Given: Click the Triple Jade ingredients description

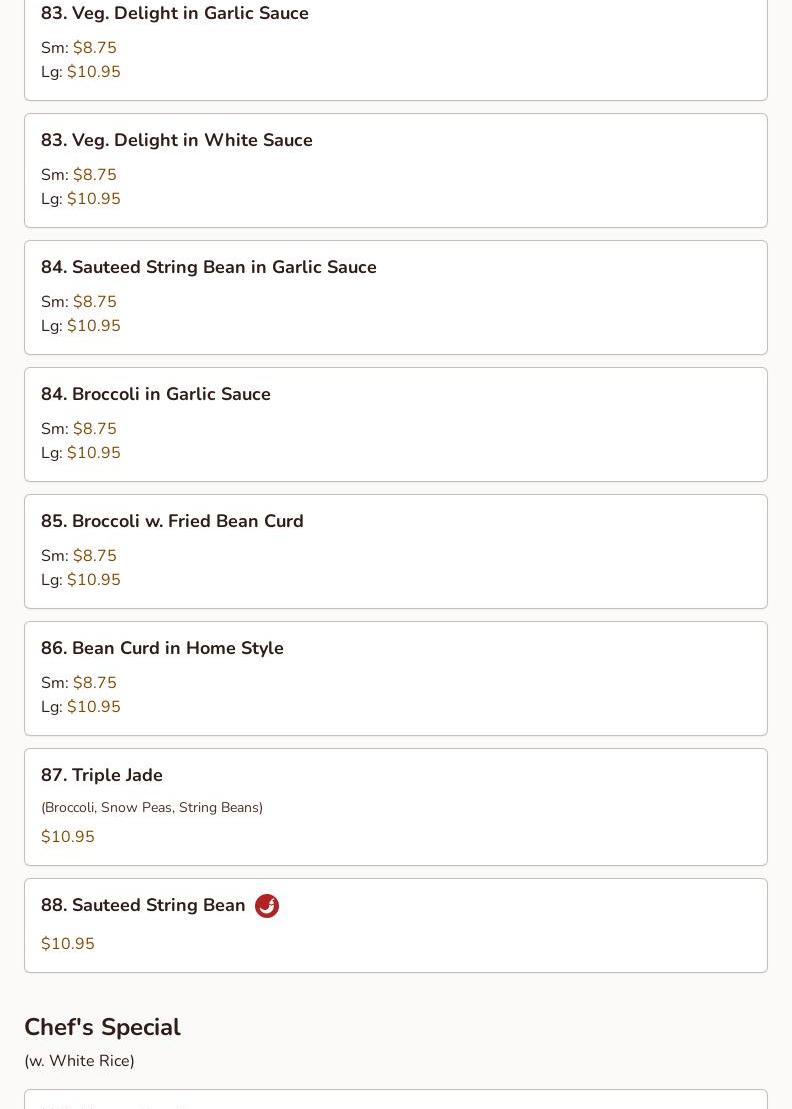Looking at the screenshot, I should tap(152, 807).
